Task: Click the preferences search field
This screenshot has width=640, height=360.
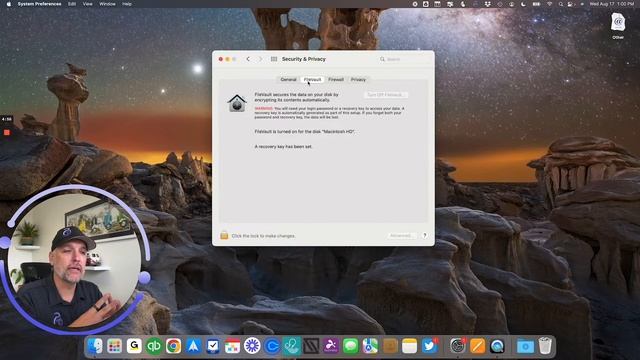Action: [403, 59]
